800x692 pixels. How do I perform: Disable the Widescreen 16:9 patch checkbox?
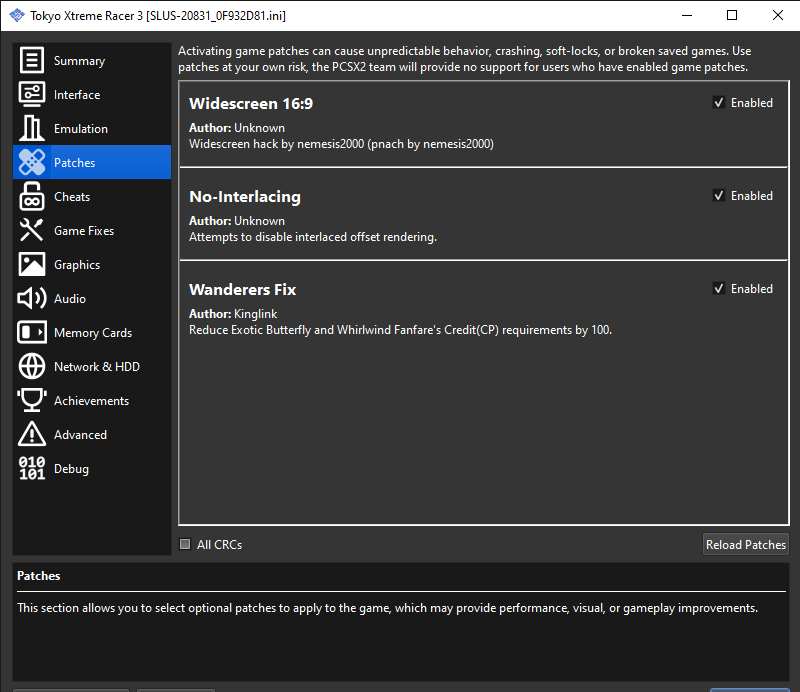tap(719, 103)
